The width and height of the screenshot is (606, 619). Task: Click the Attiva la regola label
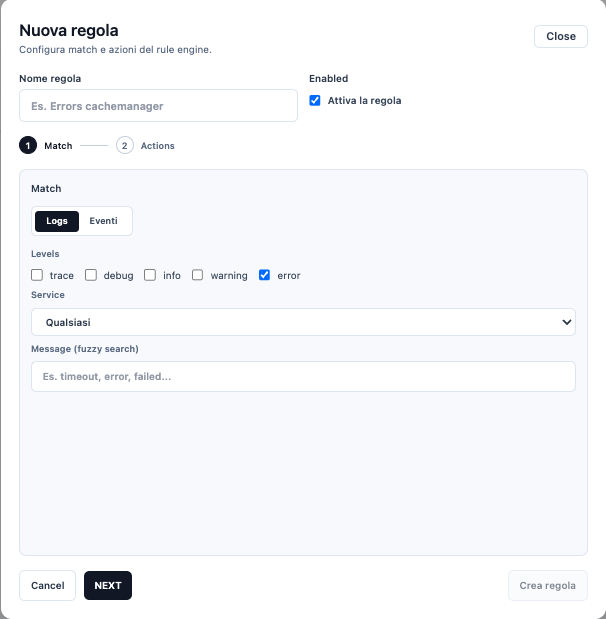(x=364, y=101)
